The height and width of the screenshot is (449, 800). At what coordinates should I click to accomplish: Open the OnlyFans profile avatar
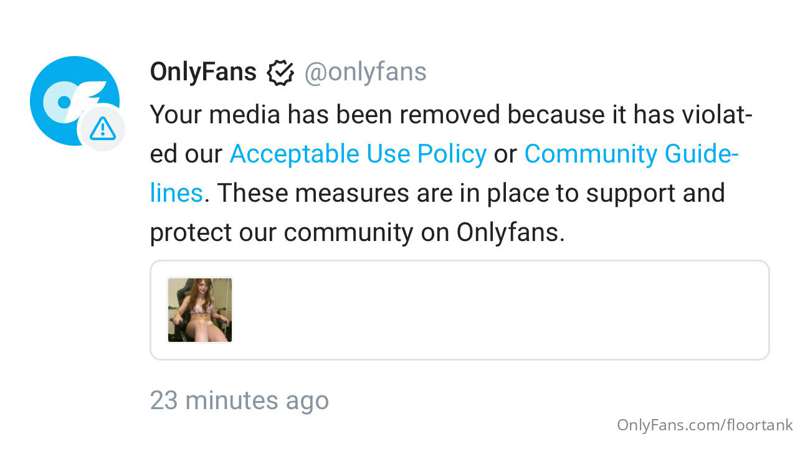click(74, 101)
